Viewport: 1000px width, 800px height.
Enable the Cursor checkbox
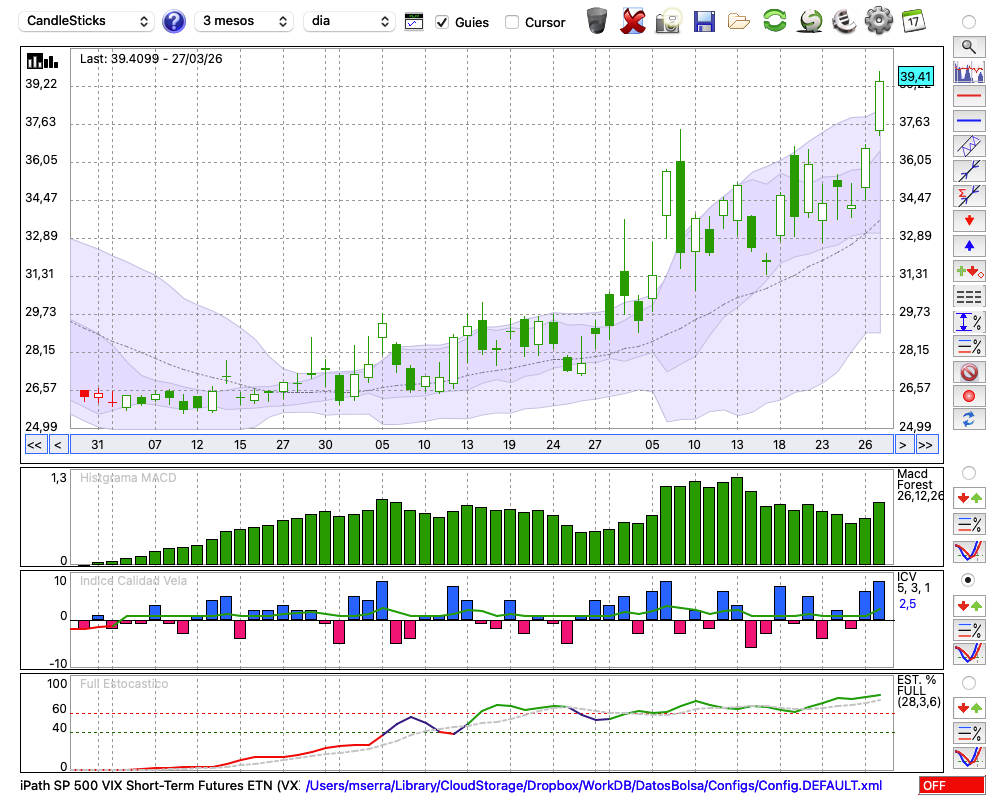pos(512,22)
